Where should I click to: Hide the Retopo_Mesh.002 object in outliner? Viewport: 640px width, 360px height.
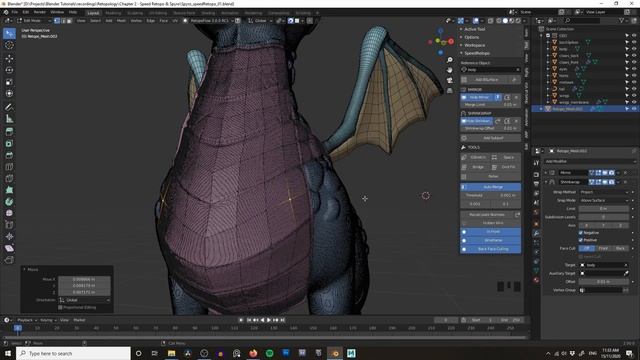click(634, 109)
